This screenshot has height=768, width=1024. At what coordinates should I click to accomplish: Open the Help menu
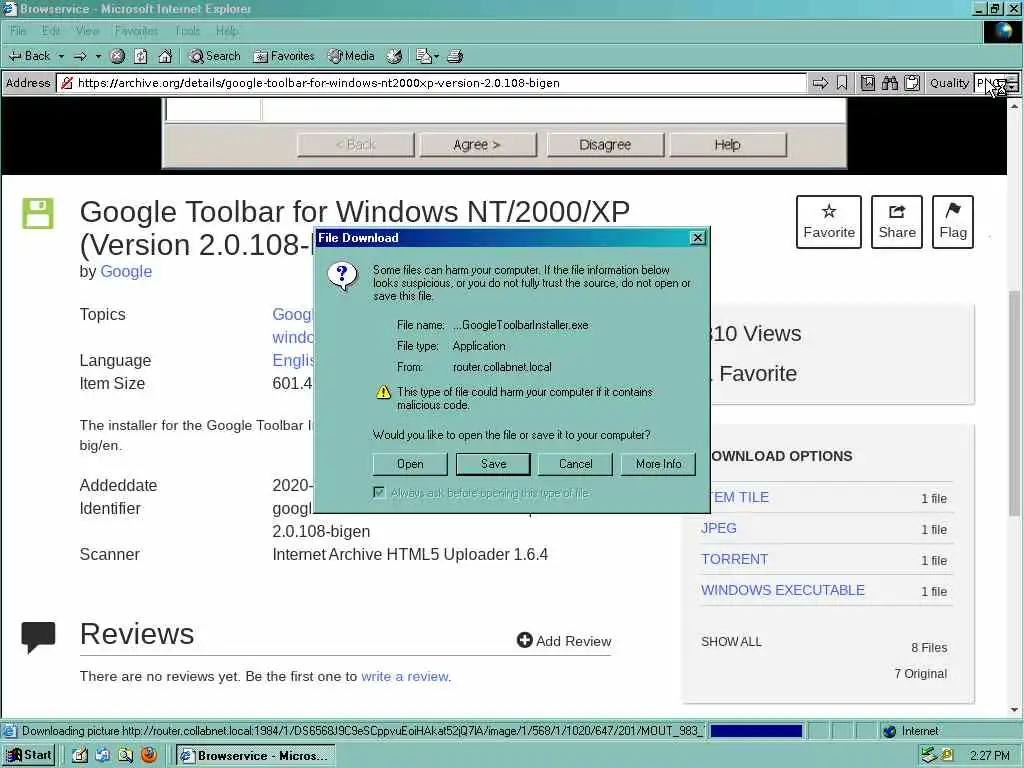point(227,31)
